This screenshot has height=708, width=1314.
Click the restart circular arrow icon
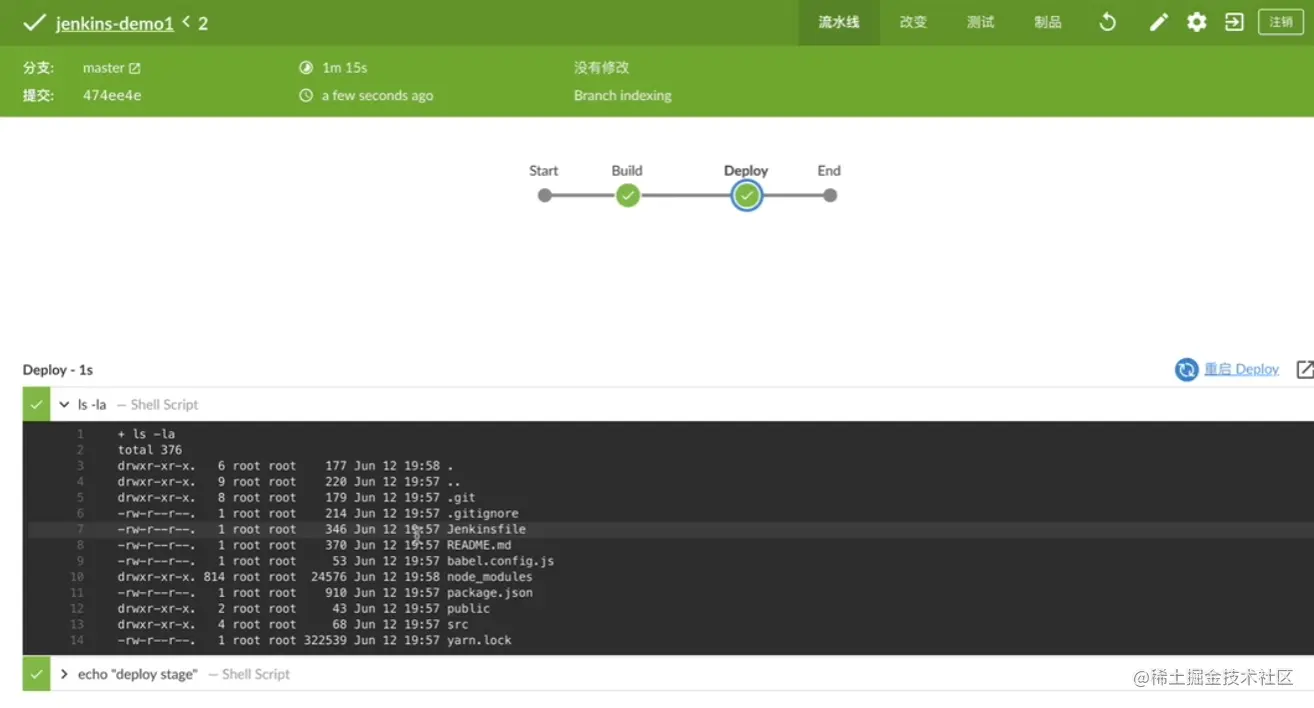point(1186,370)
